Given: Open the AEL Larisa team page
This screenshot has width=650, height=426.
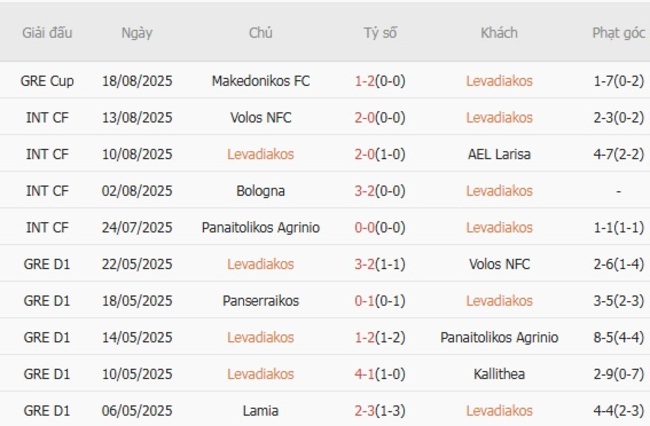Looking at the screenshot, I should coord(499,154).
